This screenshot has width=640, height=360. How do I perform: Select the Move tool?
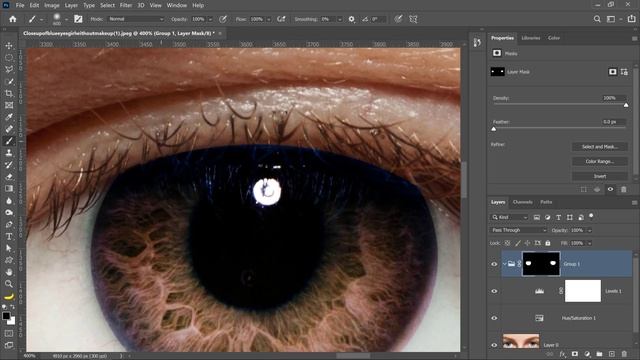(9, 46)
